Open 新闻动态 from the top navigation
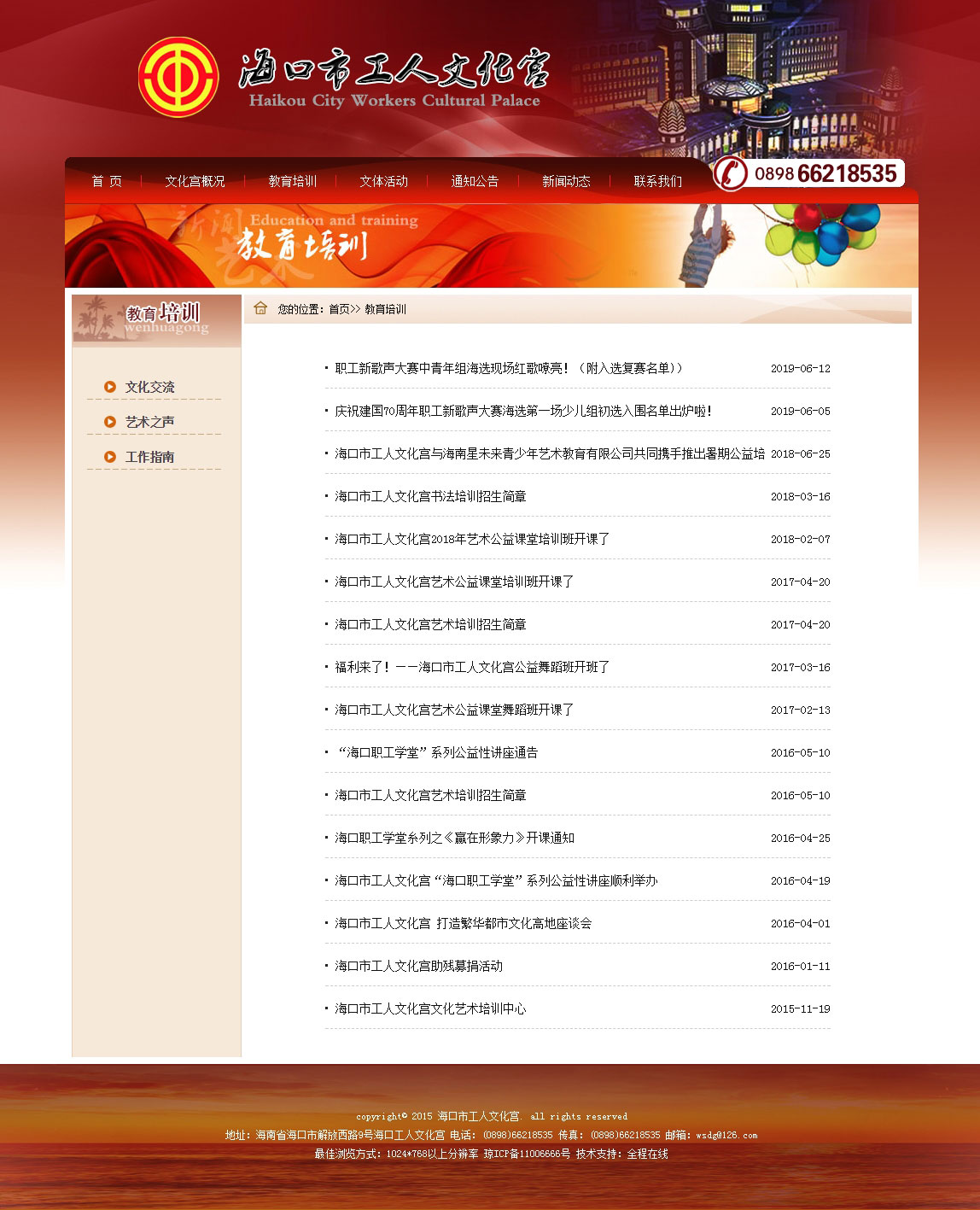980x1210 pixels. point(566,181)
